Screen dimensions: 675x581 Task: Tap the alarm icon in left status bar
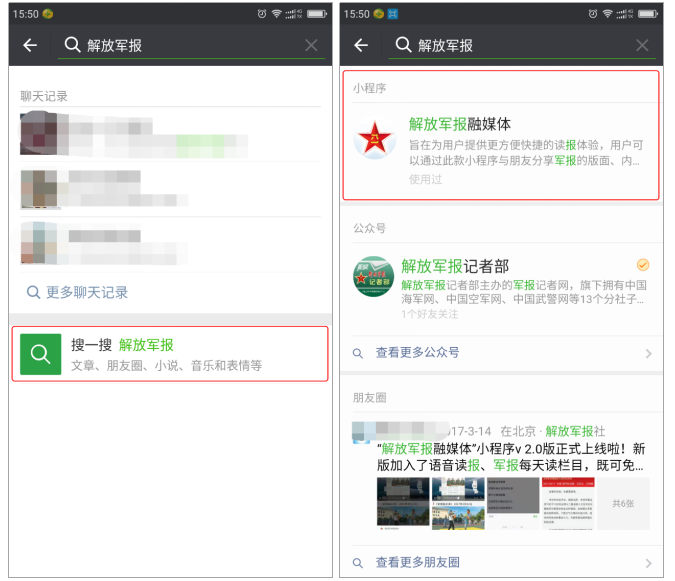[x=262, y=14]
